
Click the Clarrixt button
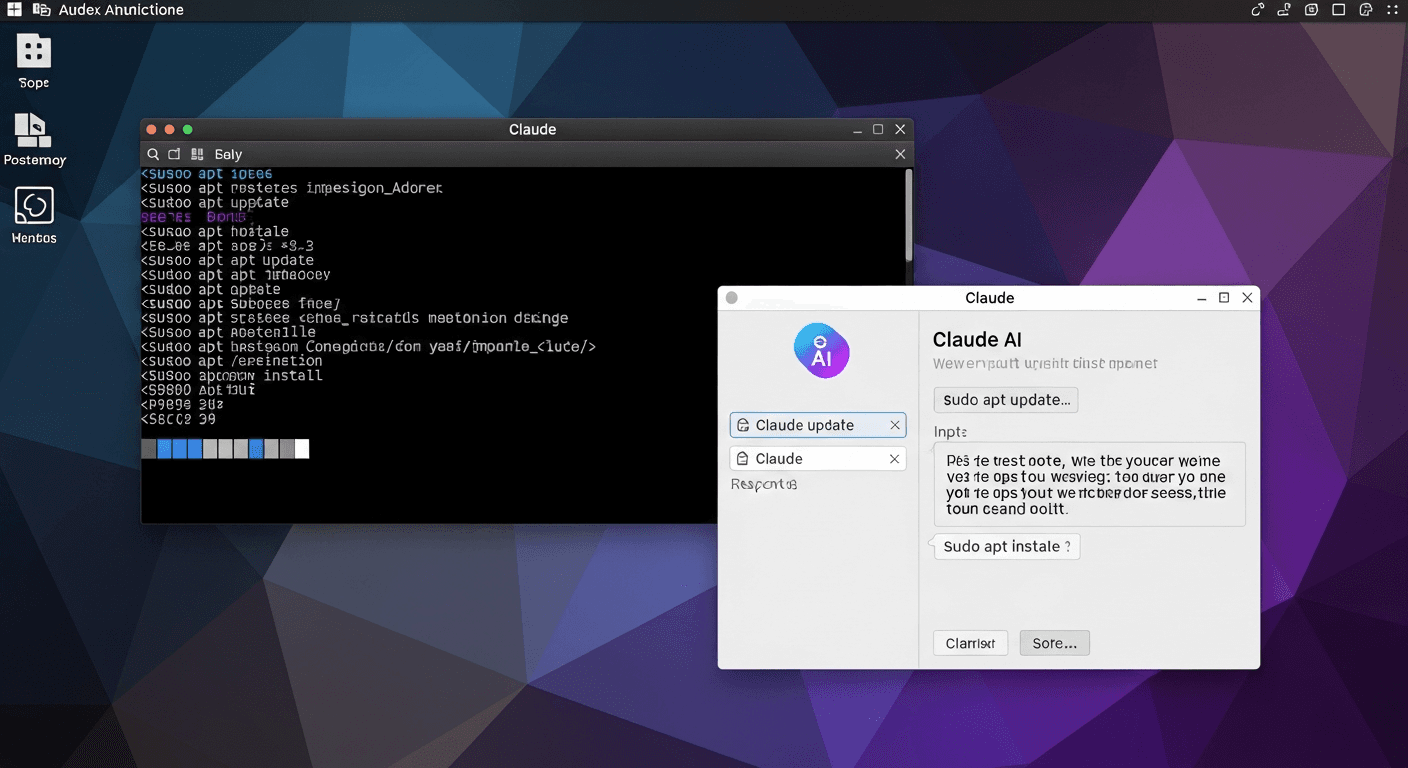click(970, 643)
